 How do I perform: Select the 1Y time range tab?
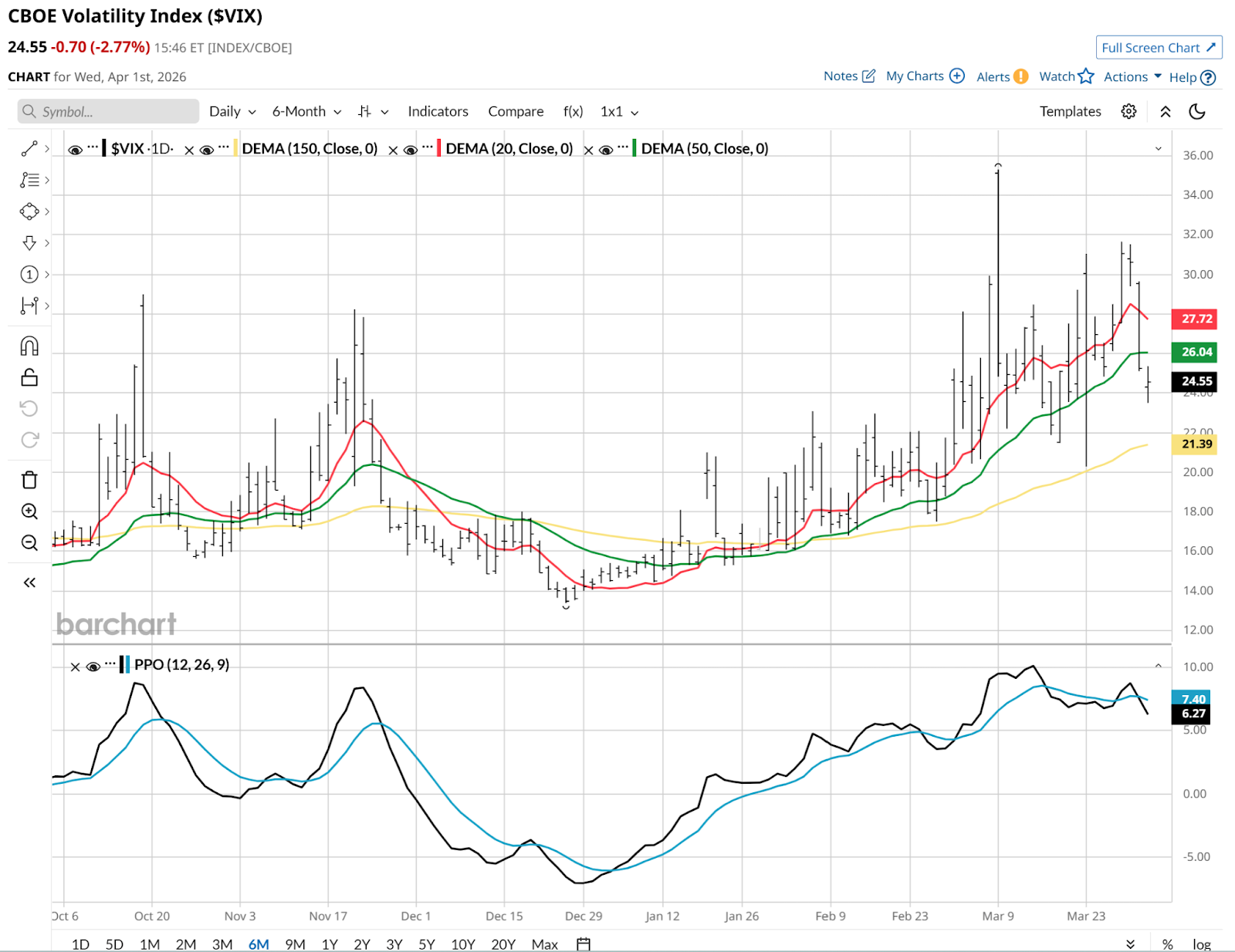tap(330, 944)
